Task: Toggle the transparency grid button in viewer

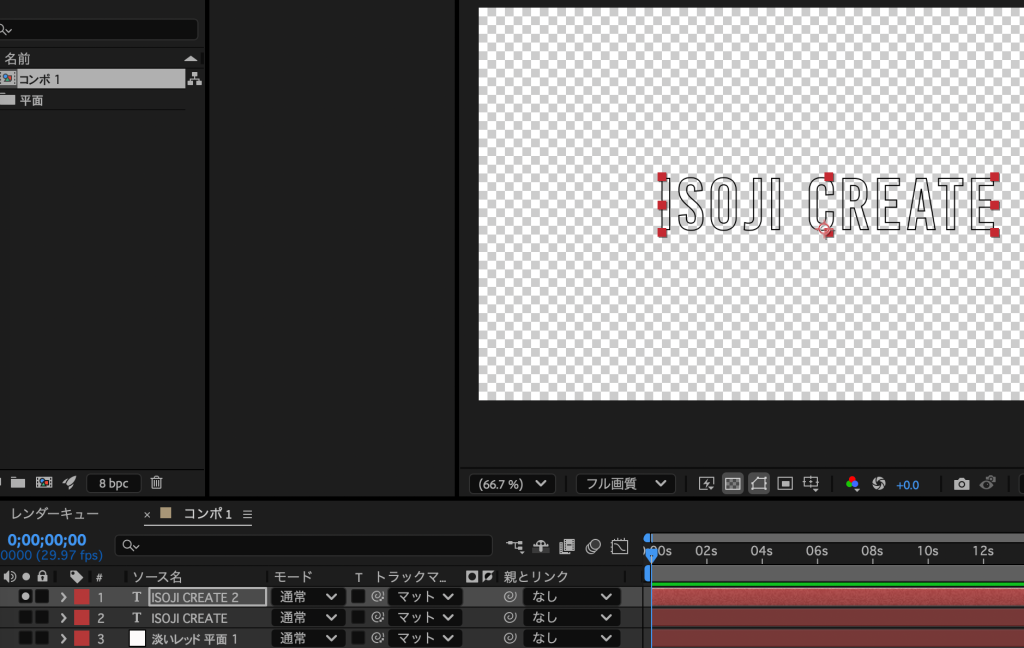Action: pos(732,483)
